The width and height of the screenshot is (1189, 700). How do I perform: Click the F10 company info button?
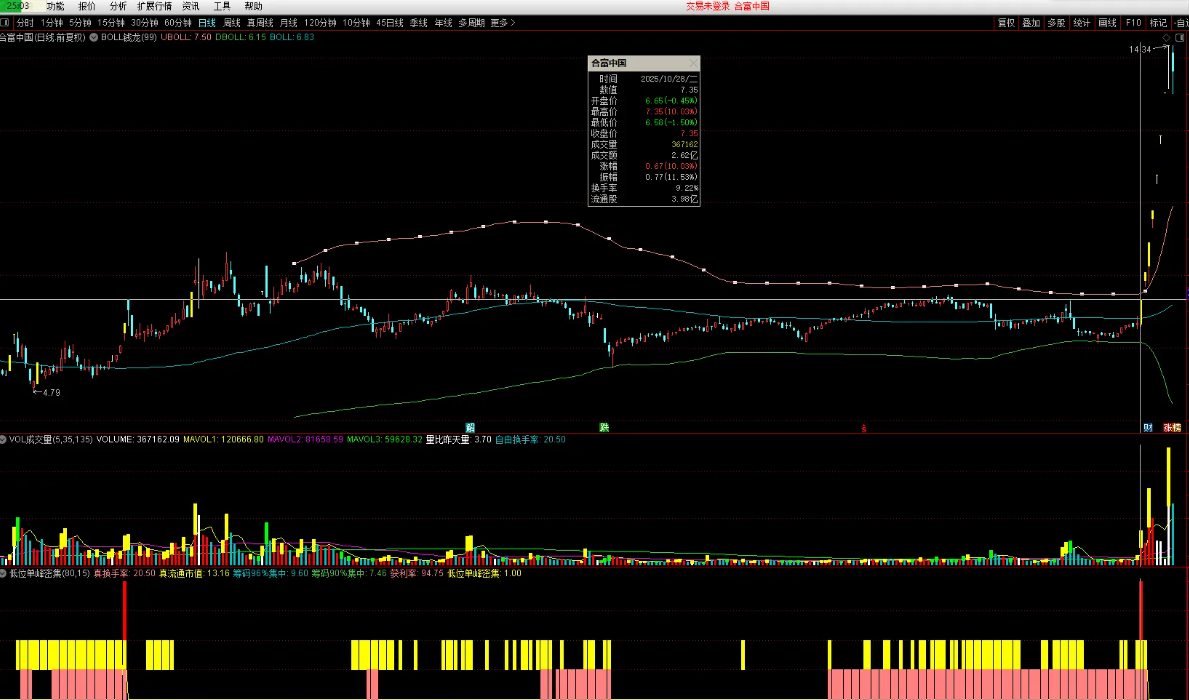pyautogui.click(x=1133, y=22)
